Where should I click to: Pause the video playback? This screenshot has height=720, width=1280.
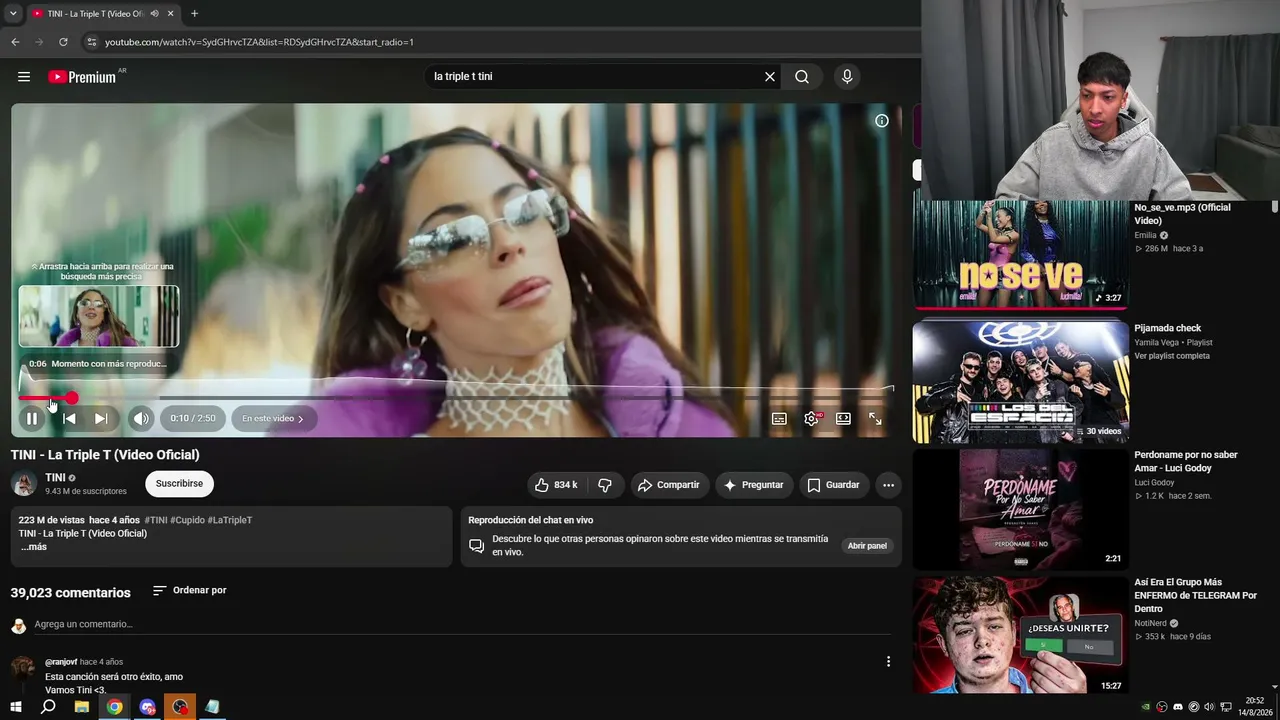point(32,419)
